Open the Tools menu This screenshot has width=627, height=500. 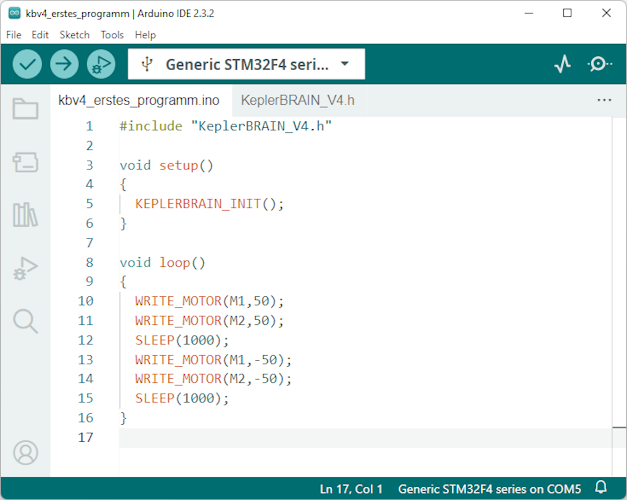[x=112, y=35]
